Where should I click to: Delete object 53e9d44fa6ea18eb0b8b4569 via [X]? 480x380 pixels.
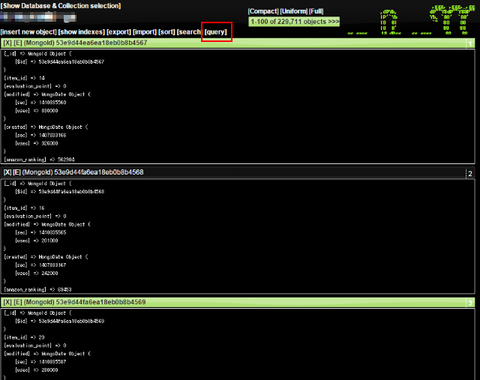[7, 302]
